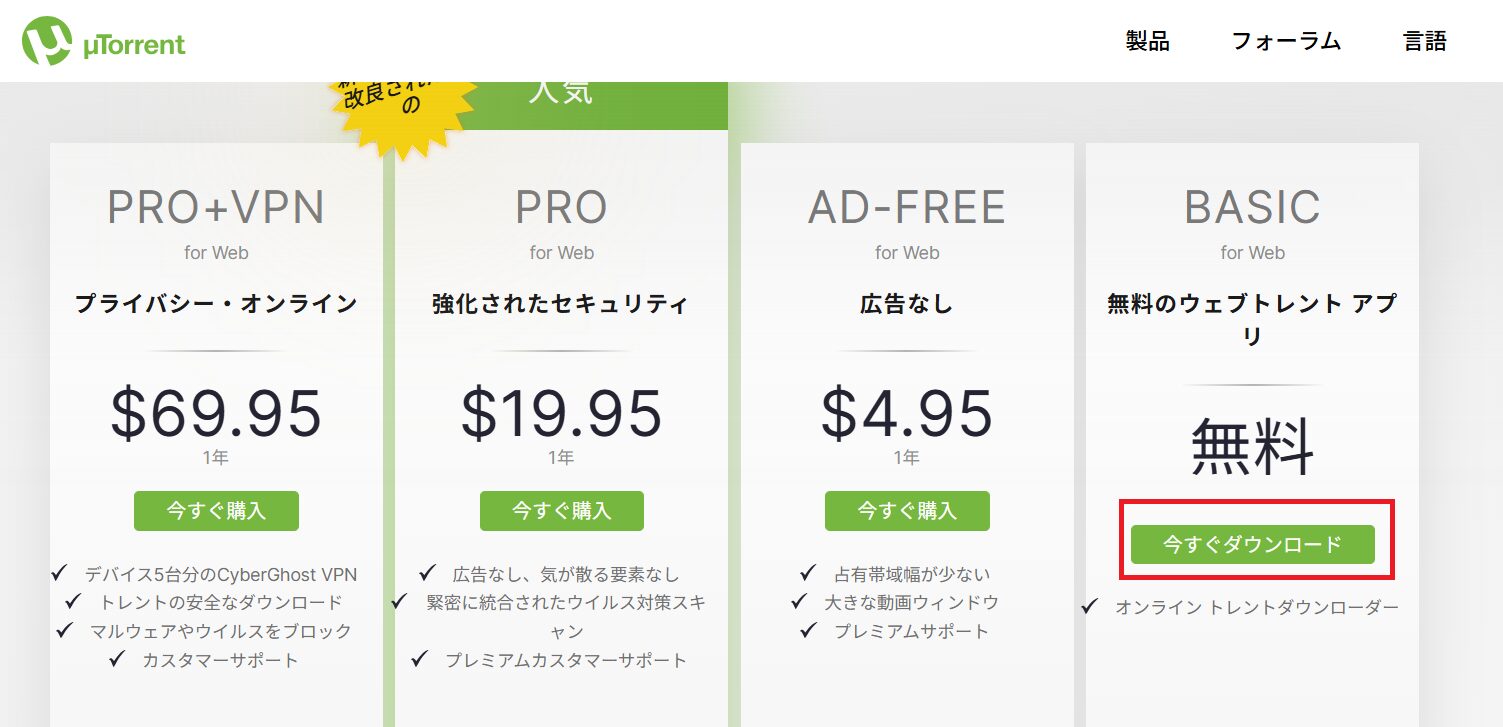Click the 今すぐダウンロード button for BASIC
1503x727 pixels.
1252,545
